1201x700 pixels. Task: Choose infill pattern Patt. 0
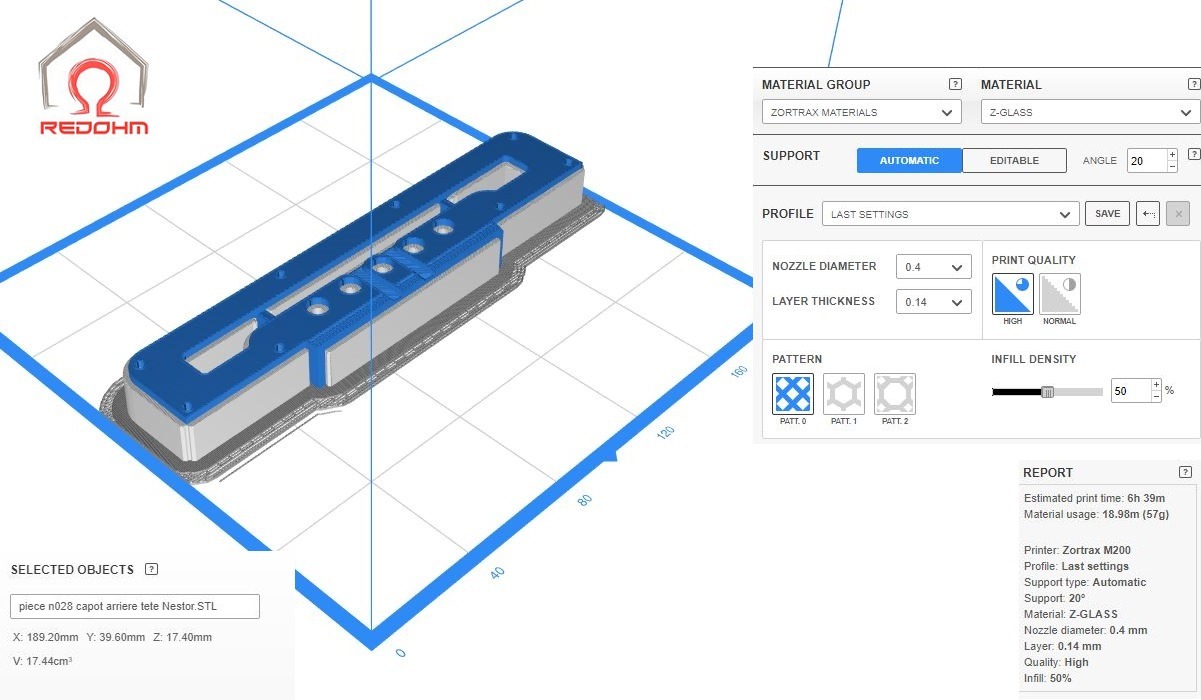click(x=793, y=394)
